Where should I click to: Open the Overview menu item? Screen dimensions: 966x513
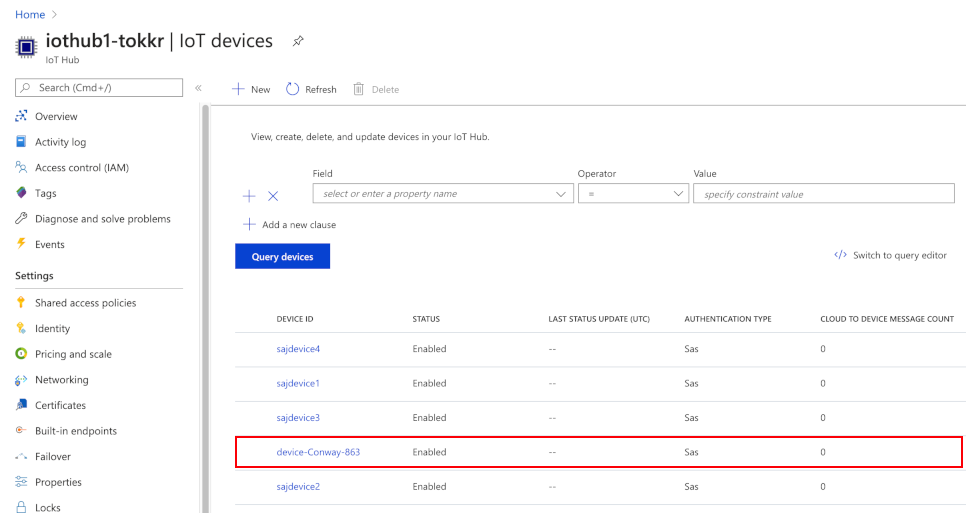56,116
